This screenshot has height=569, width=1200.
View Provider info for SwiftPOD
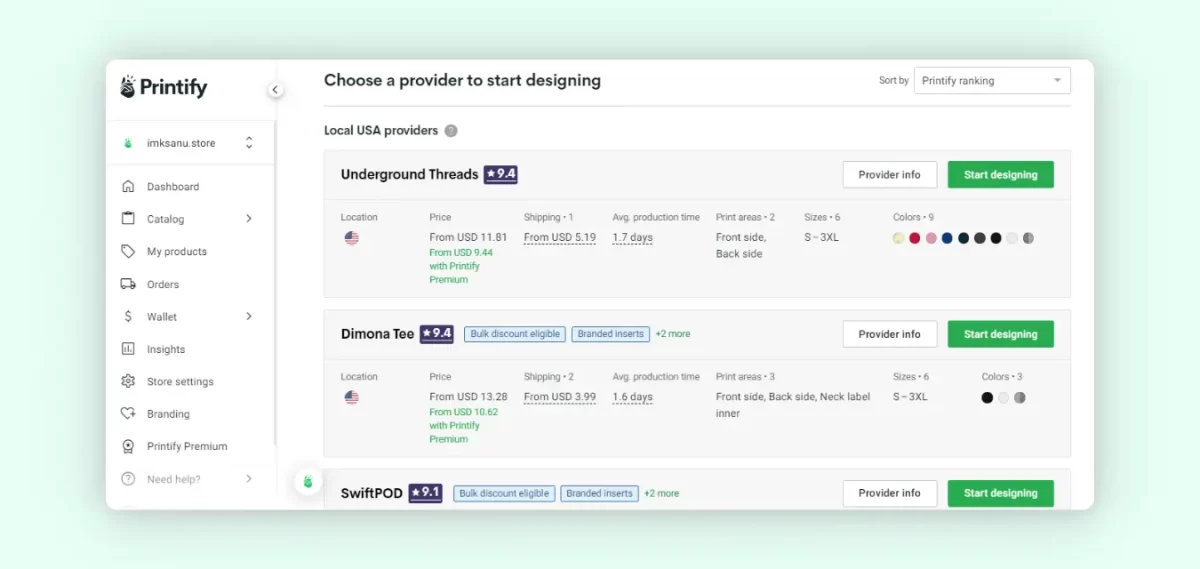click(x=889, y=493)
